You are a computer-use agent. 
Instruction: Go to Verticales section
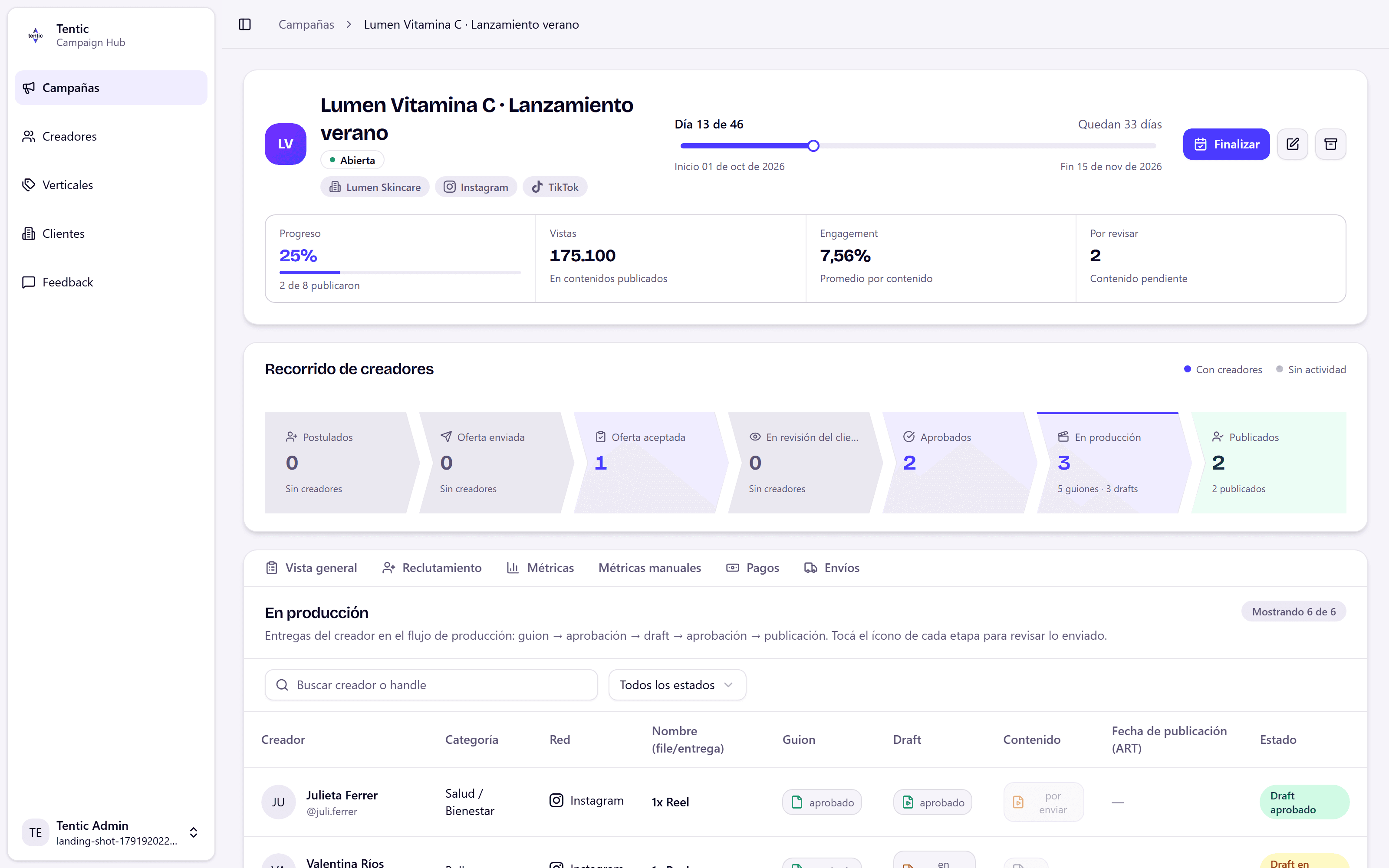point(111,185)
